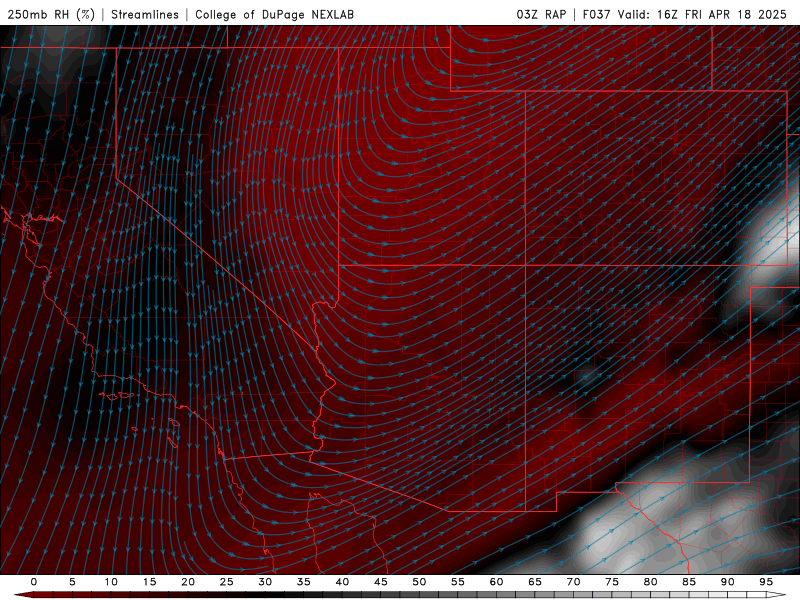Click the '90' color bar label
The height and width of the screenshot is (600, 800).
pyautogui.click(x=727, y=582)
